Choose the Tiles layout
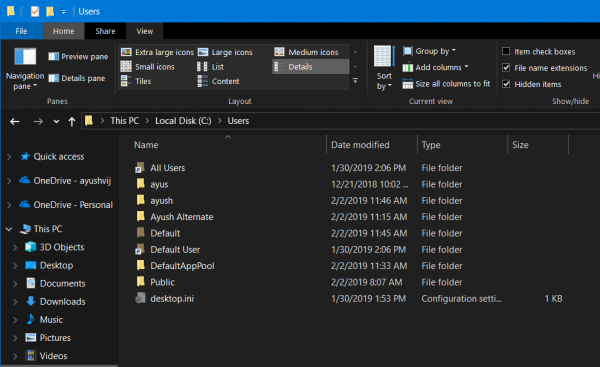 (x=136, y=81)
